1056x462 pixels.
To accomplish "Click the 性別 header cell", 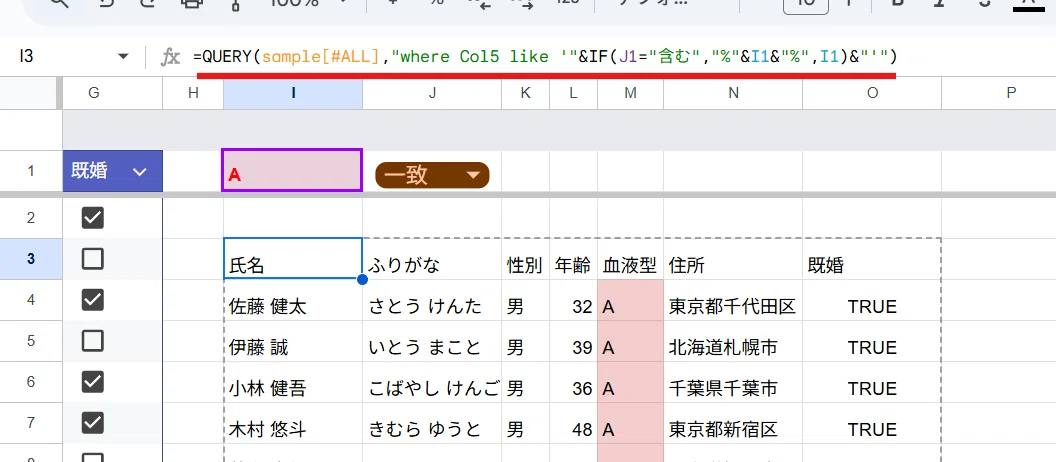I will [x=525, y=259].
